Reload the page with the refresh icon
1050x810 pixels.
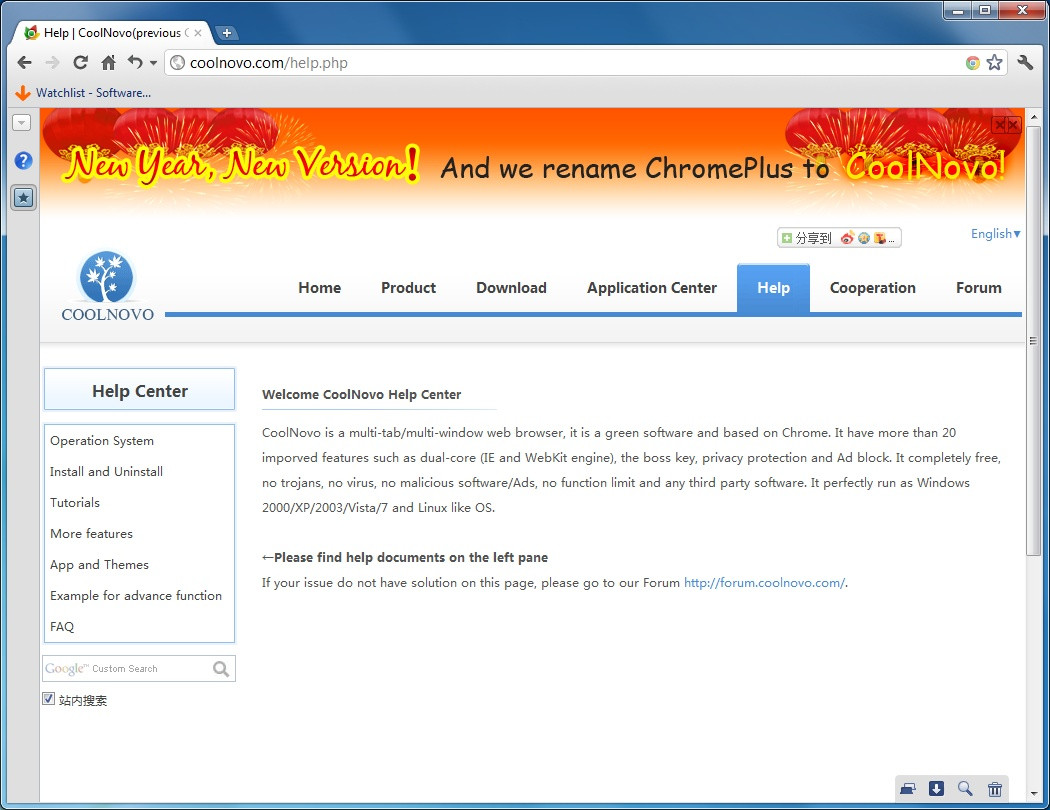pos(80,63)
